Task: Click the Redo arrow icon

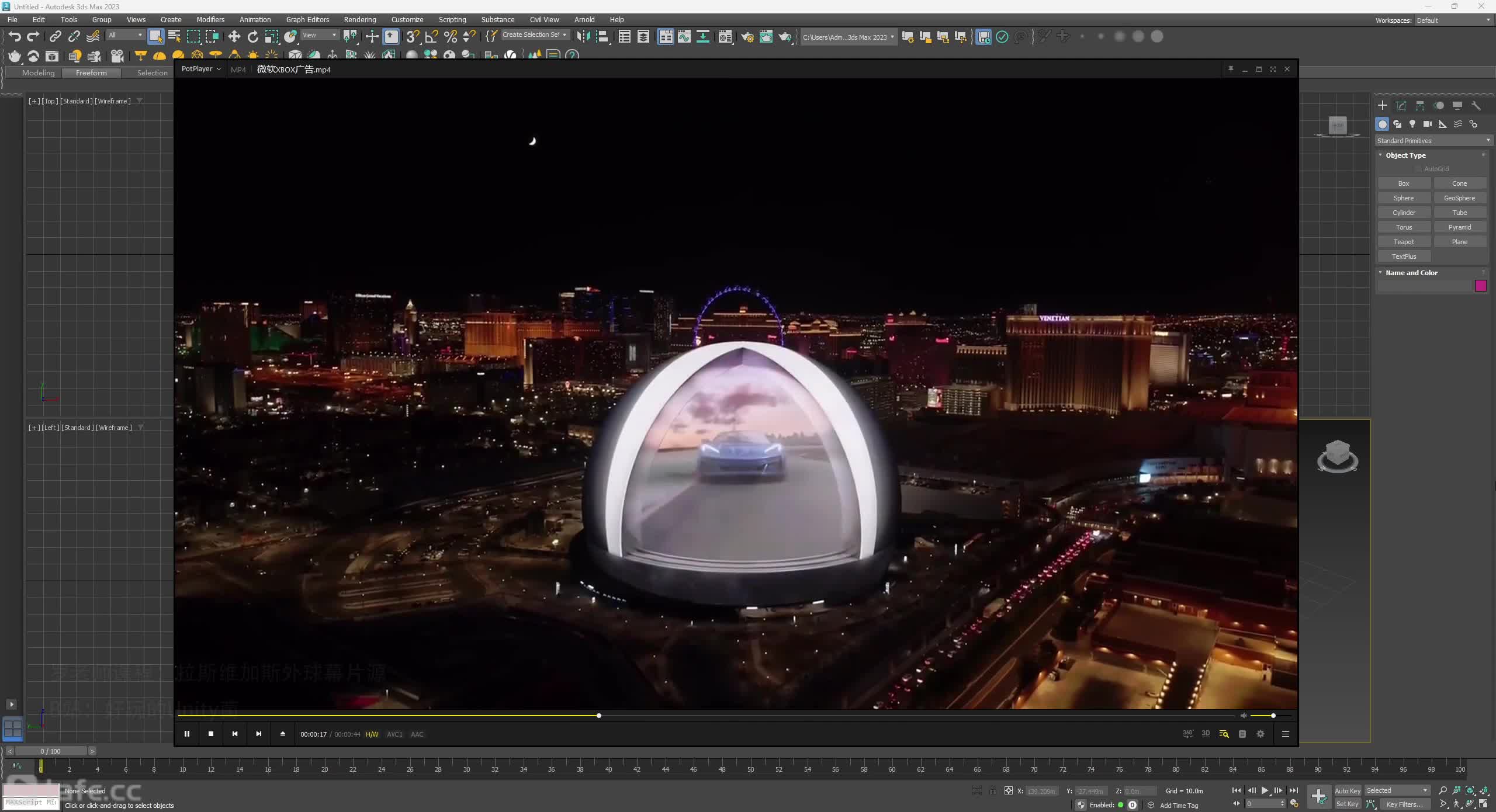Action: coord(33,36)
